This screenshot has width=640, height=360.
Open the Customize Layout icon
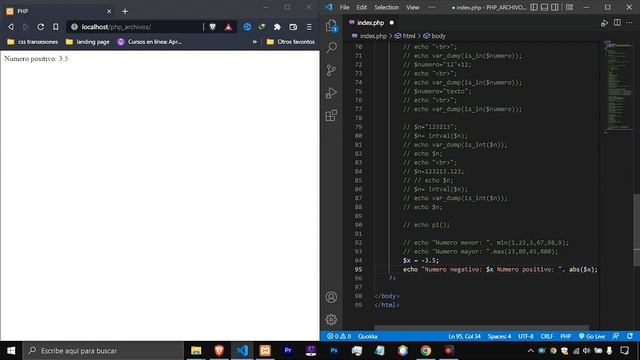(569, 7)
